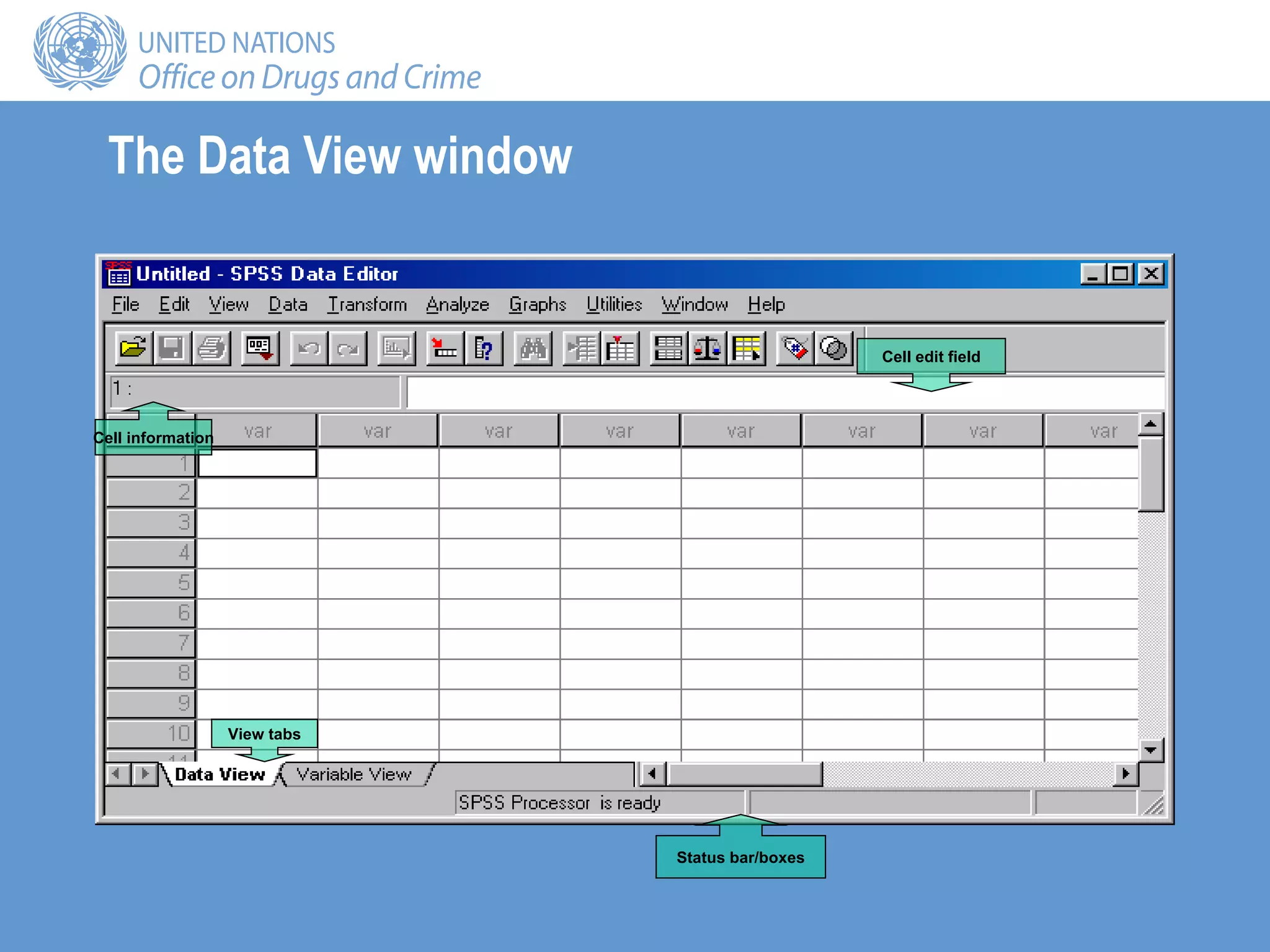Image resolution: width=1270 pixels, height=952 pixels.
Task: Click the horizontal scrollbar thumb
Action: [x=744, y=773]
